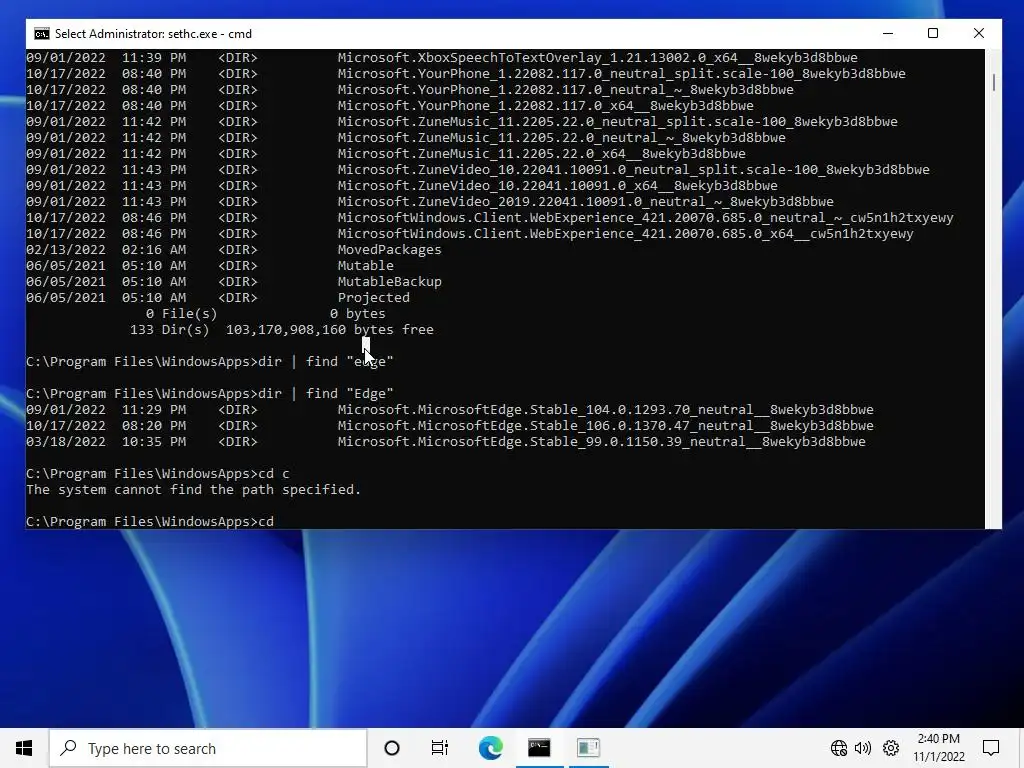This screenshot has height=768, width=1024.
Task: Click the dir find "Edge" command line
Action: point(210,394)
